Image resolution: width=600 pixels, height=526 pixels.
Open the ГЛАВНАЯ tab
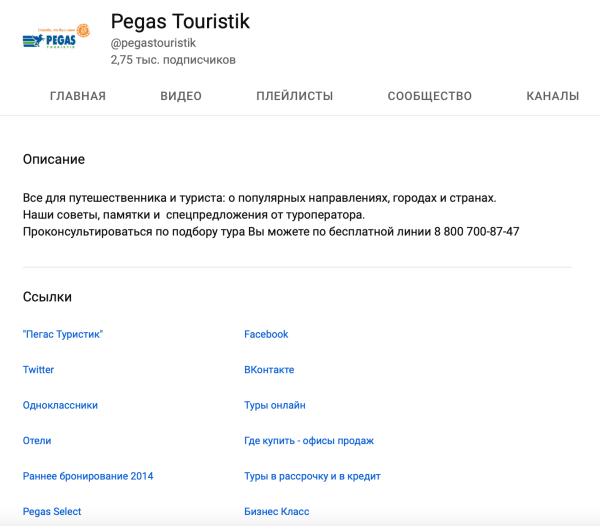tap(78, 96)
